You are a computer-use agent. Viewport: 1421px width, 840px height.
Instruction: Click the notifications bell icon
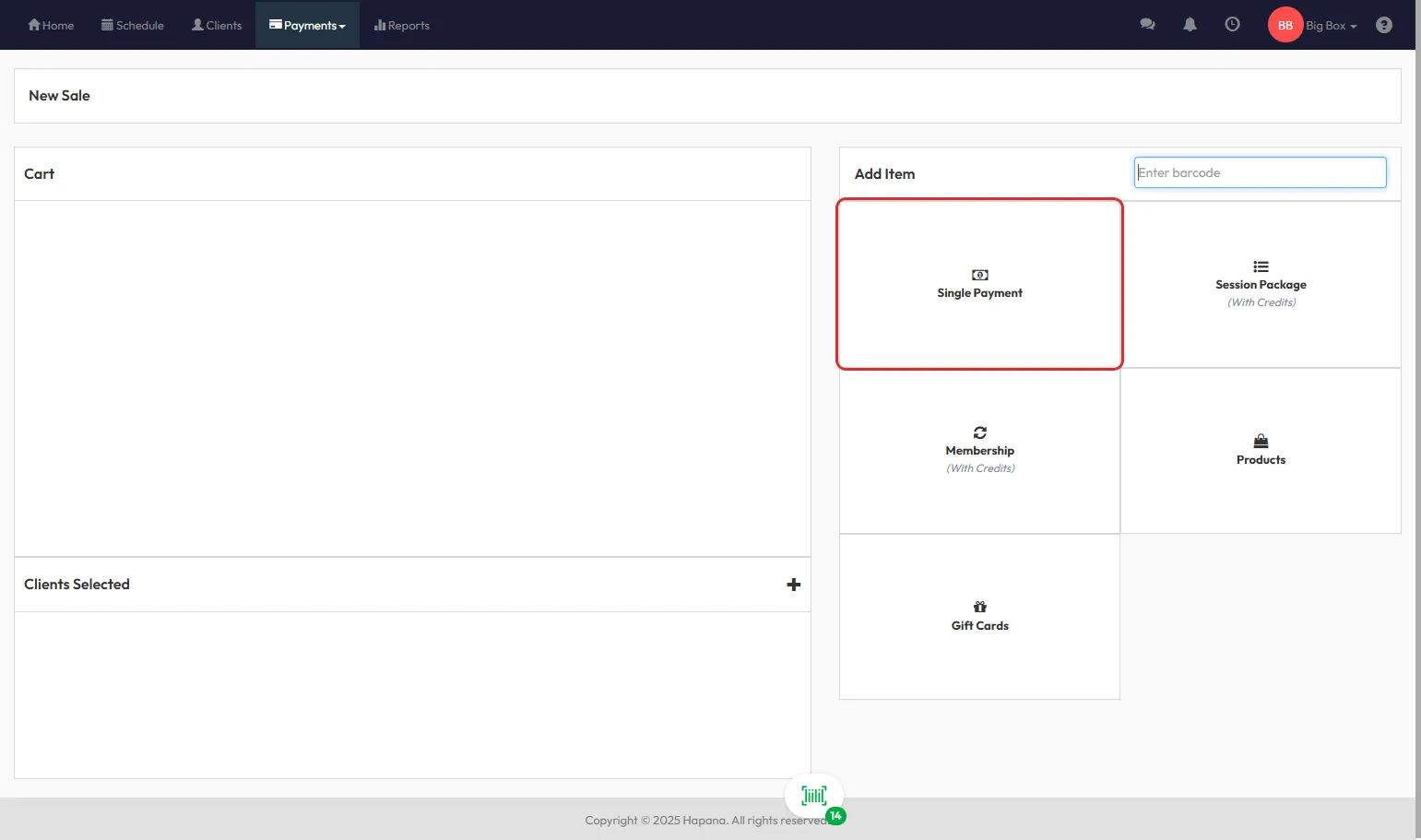(1190, 25)
